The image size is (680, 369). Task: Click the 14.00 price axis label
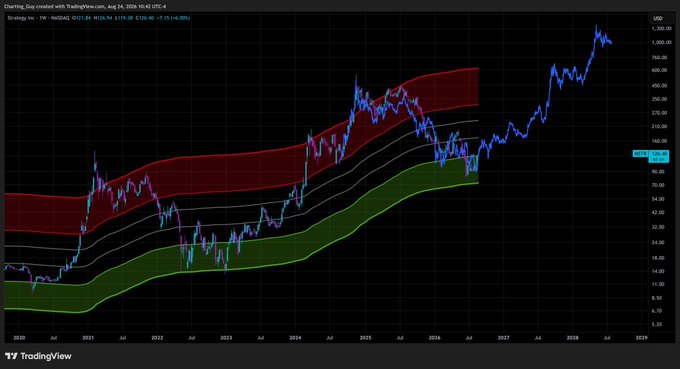[658, 271]
